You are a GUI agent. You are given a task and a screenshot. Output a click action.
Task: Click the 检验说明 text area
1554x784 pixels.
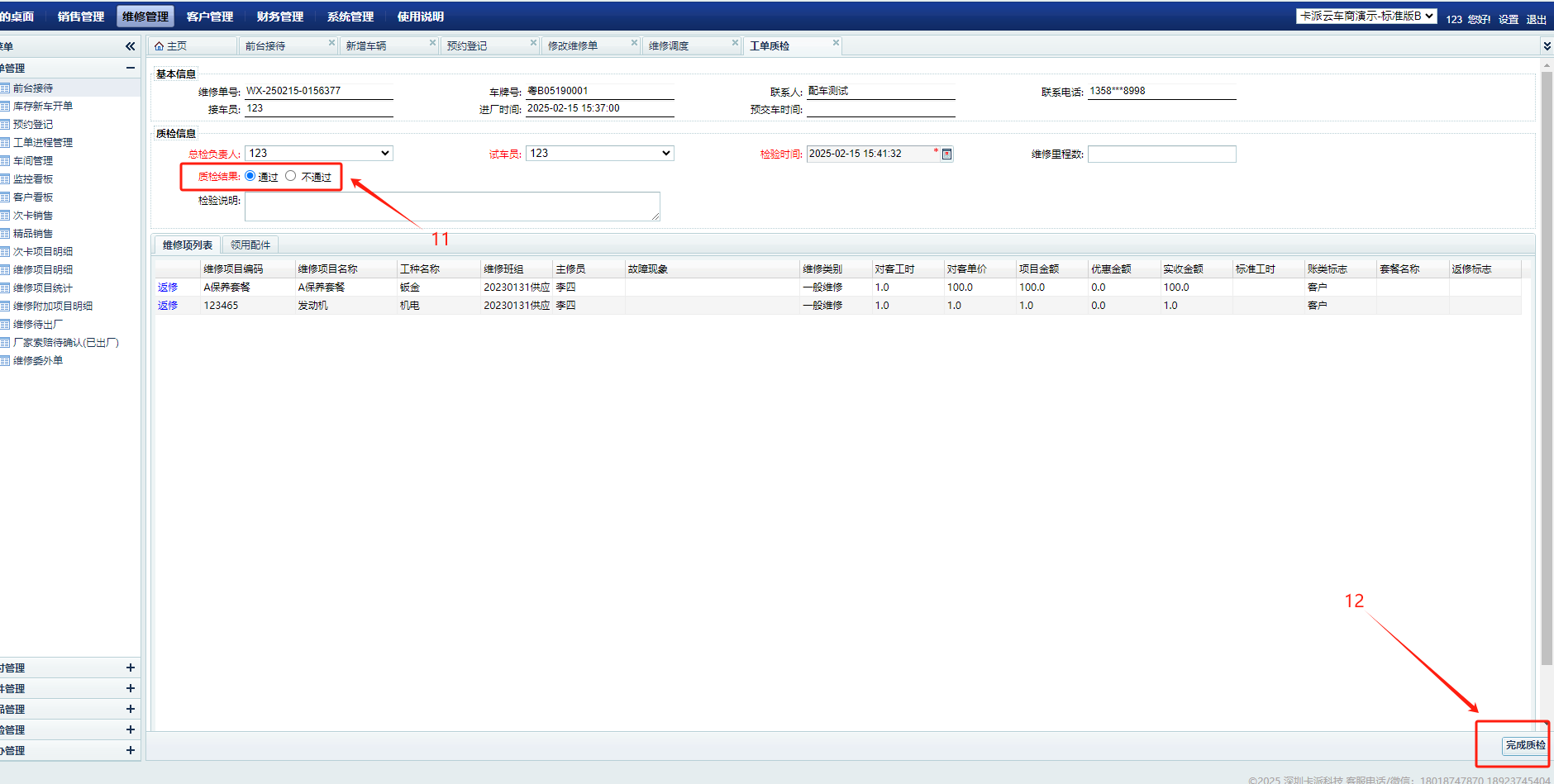tap(451, 207)
